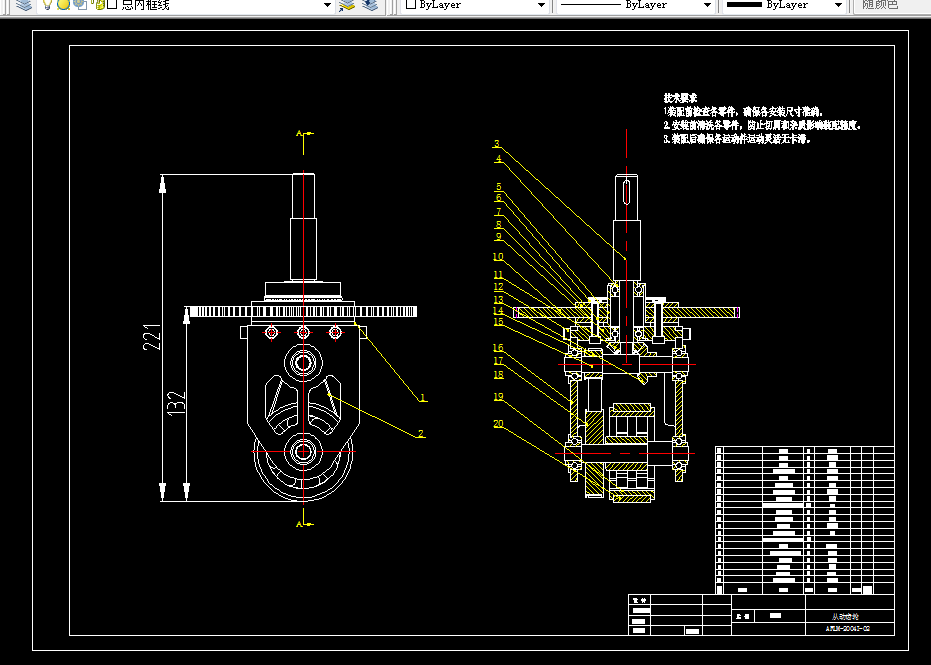
Task: Toggle freeze in current viewport icon
Action: pos(81,5)
